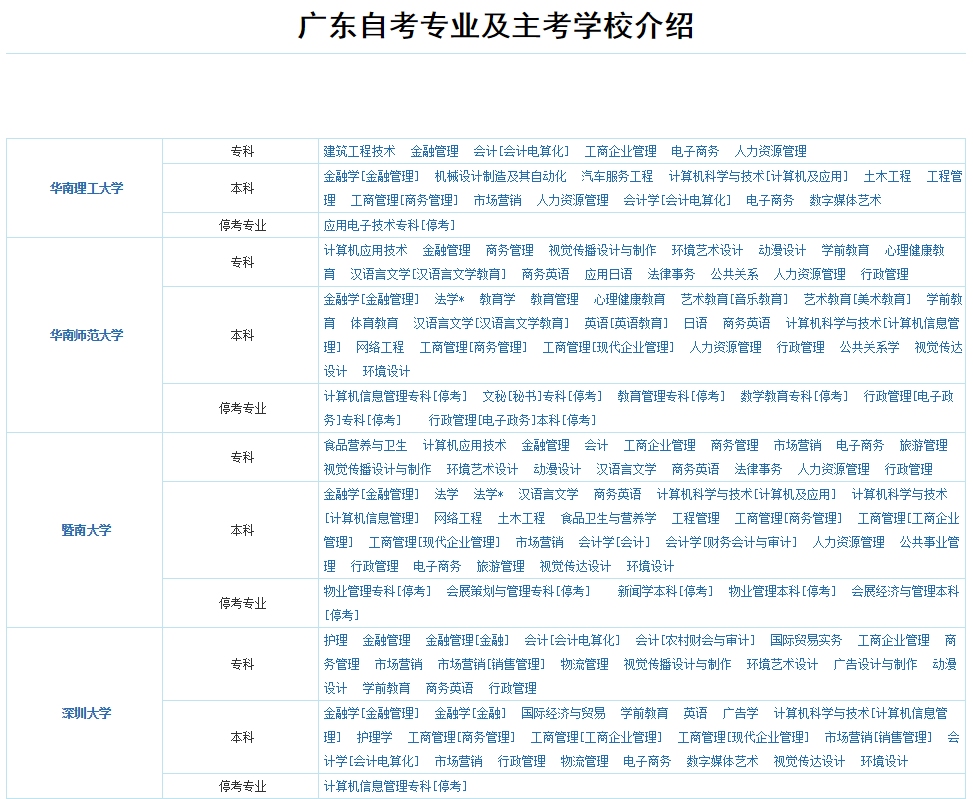
Task: Click the 体育教育 major link
Action: (x=374, y=323)
